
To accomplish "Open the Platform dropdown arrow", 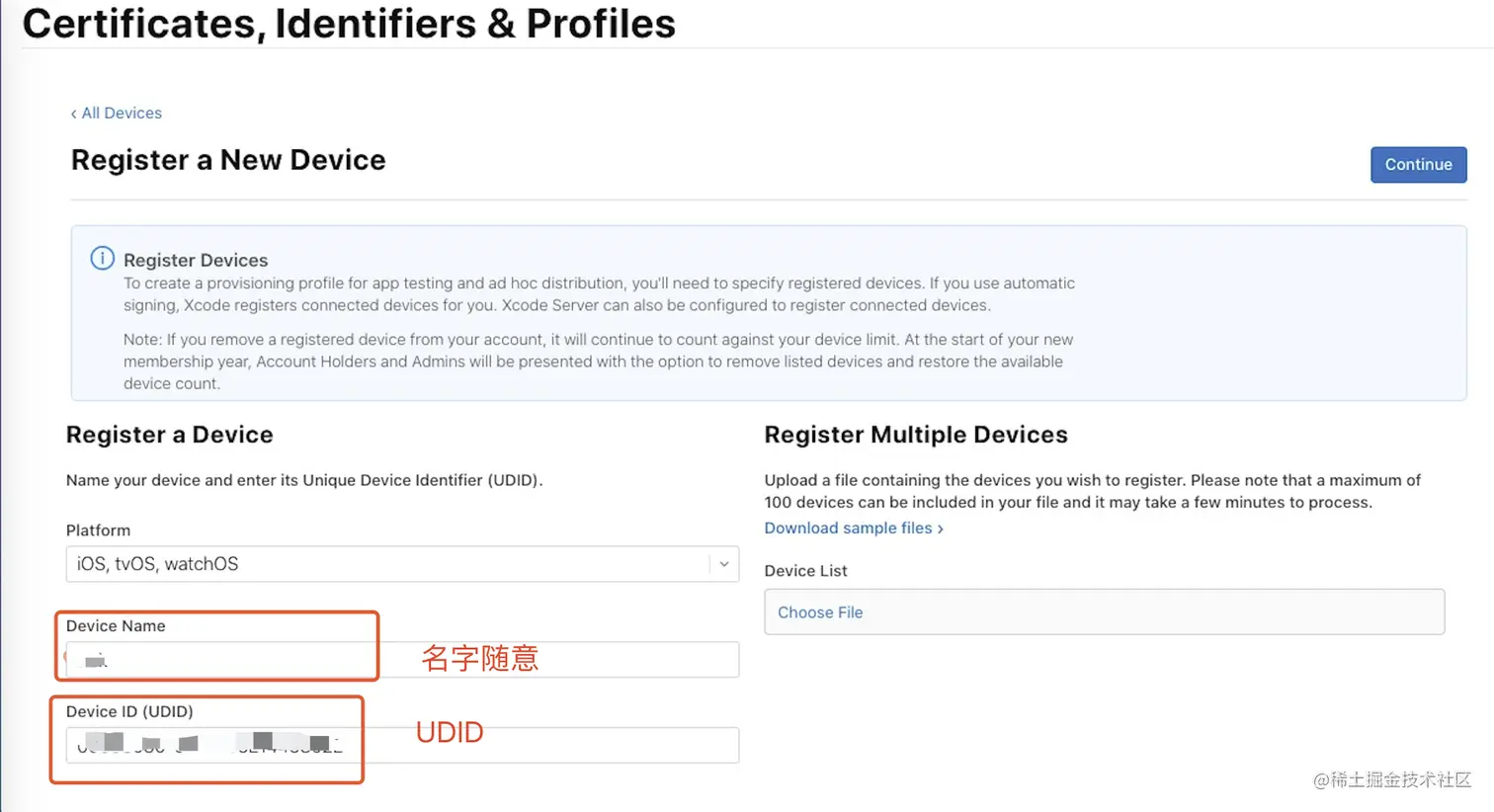I will [x=724, y=564].
